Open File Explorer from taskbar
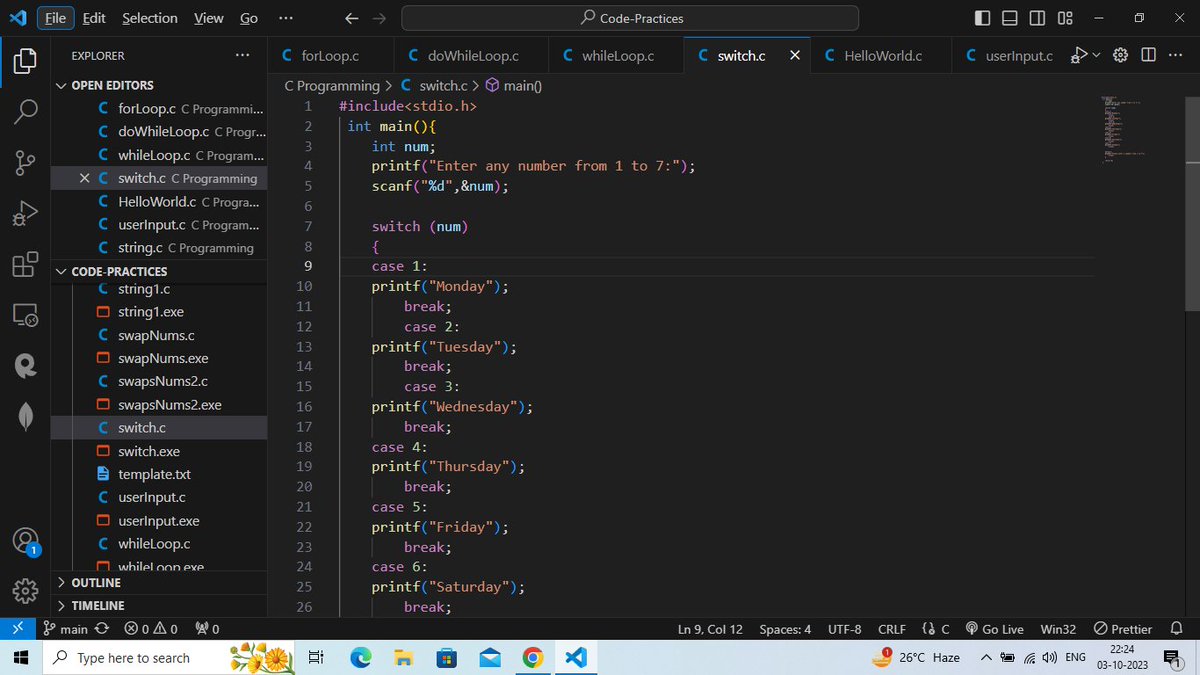This screenshot has width=1200, height=675. [402, 657]
